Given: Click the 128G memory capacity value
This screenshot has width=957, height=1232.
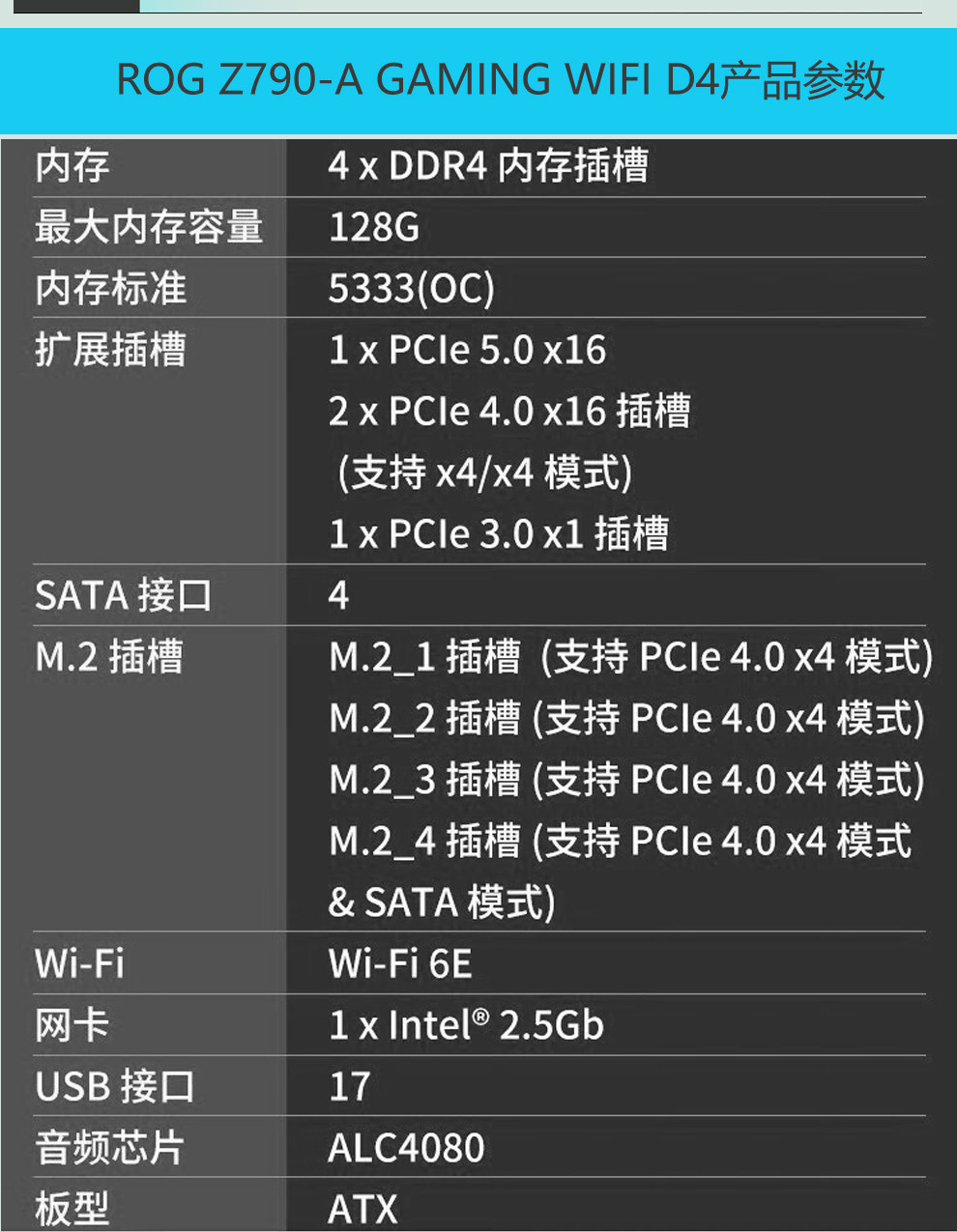Looking at the screenshot, I should 374,228.
